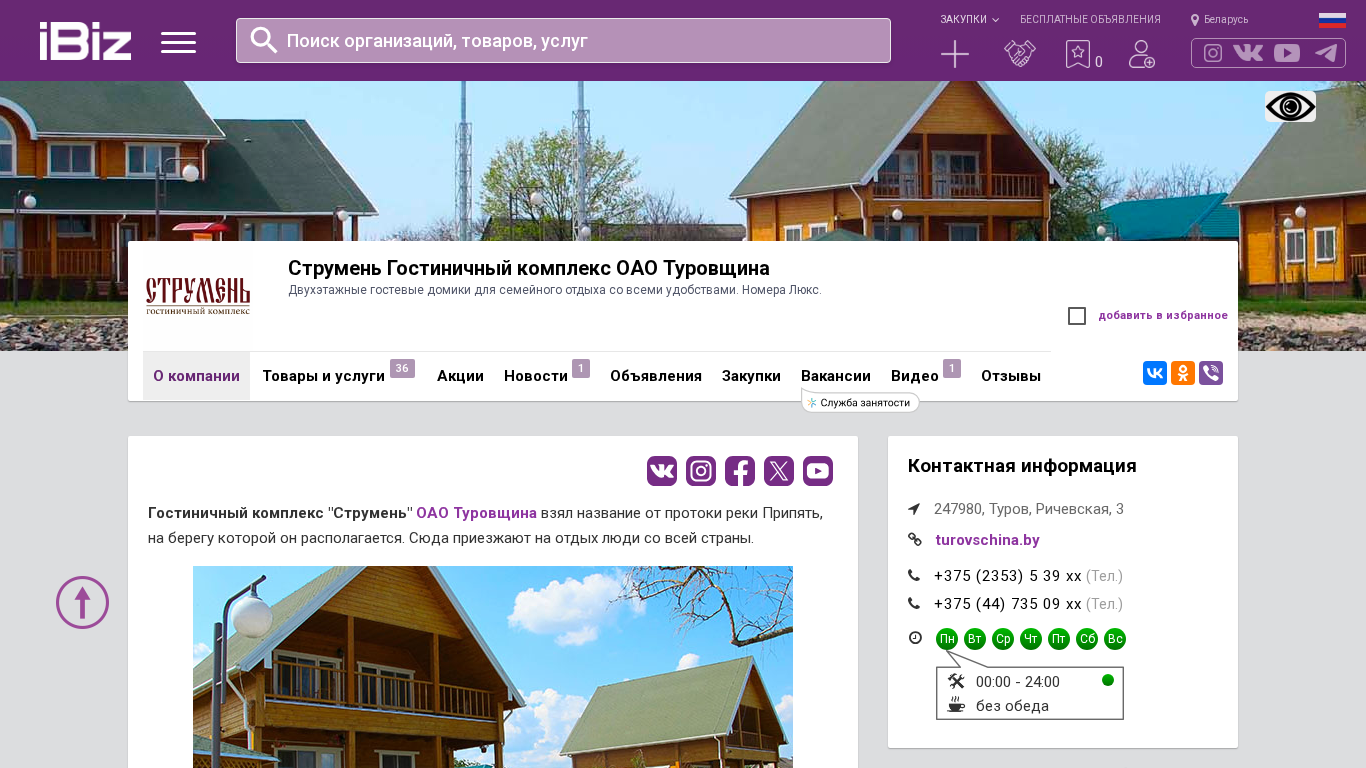Viewport: 1366px width, 768px height.
Task: Expand the ЗАКУПКИ dropdown
Action: point(969,20)
